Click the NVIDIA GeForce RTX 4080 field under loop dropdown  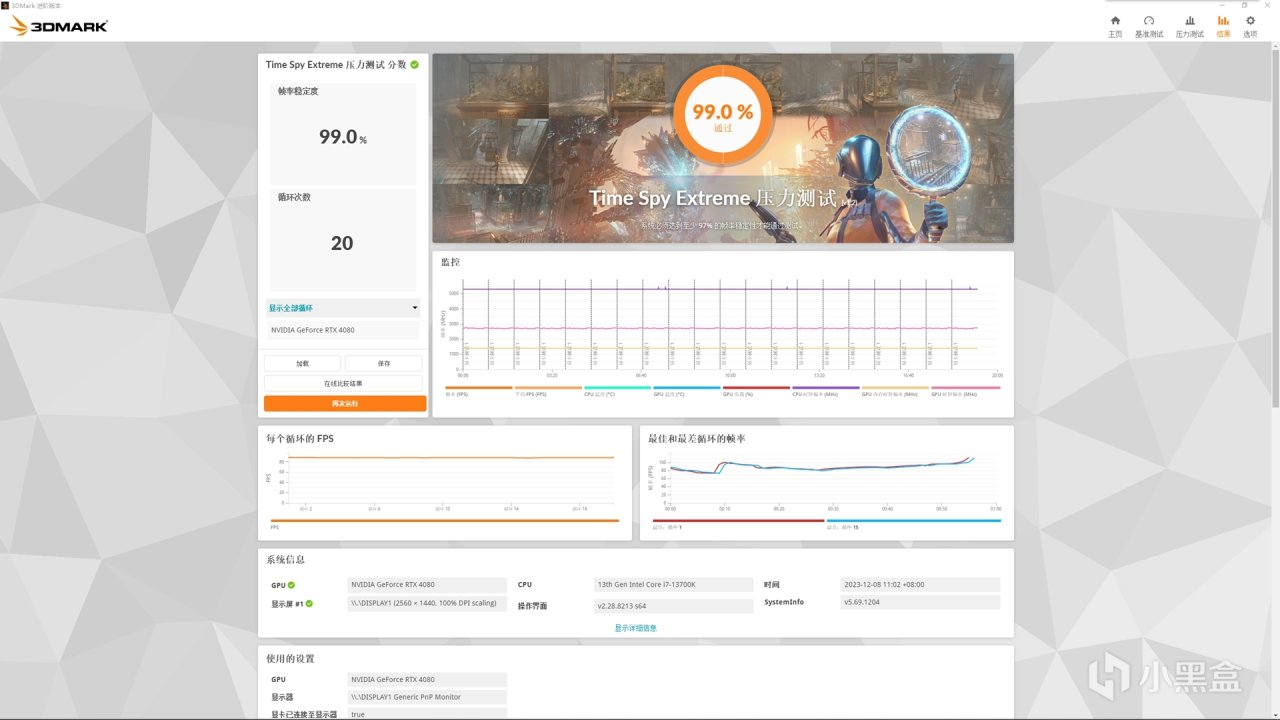(x=342, y=329)
